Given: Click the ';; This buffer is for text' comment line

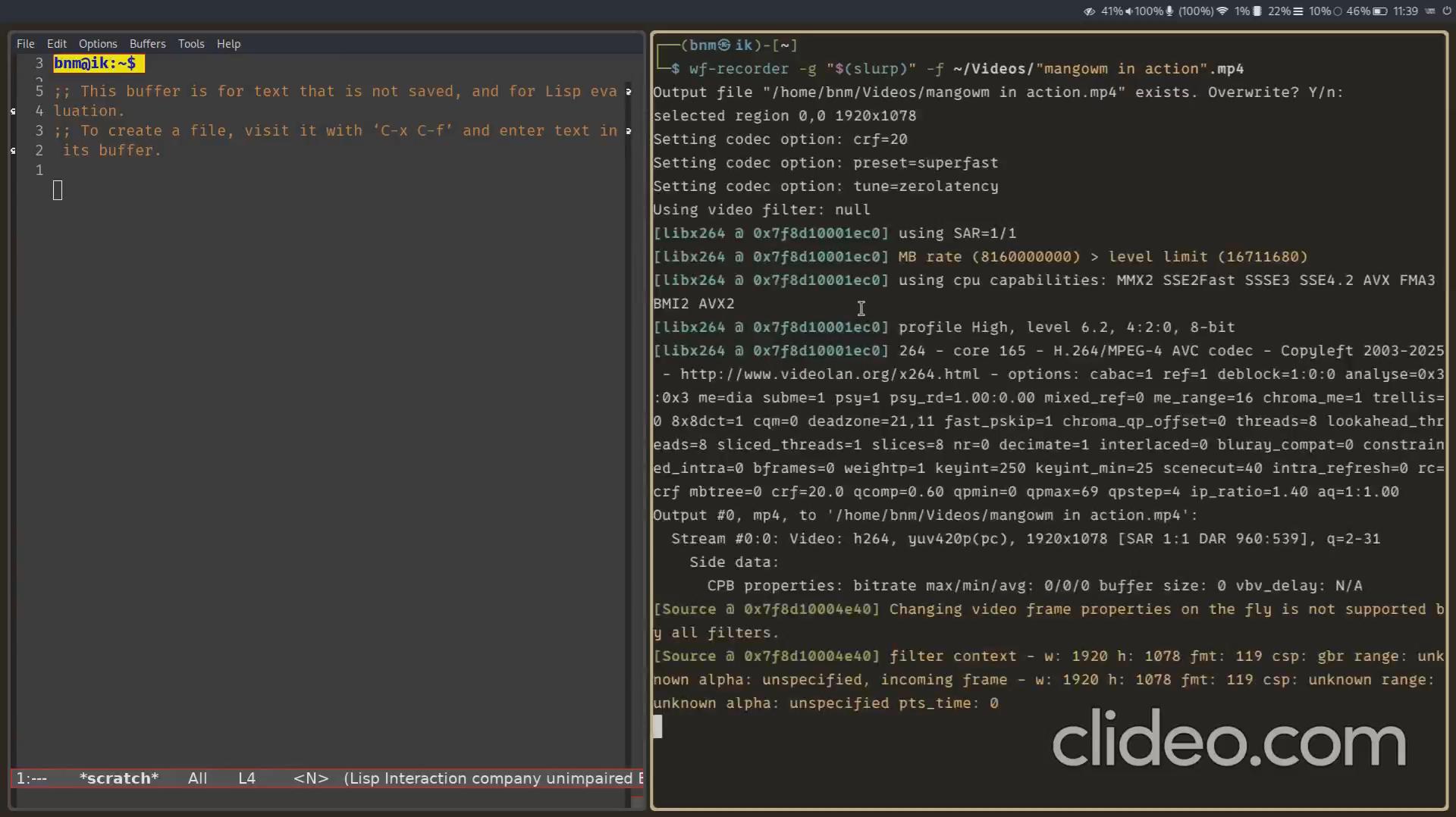Looking at the screenshot, I should pos(335,91).
